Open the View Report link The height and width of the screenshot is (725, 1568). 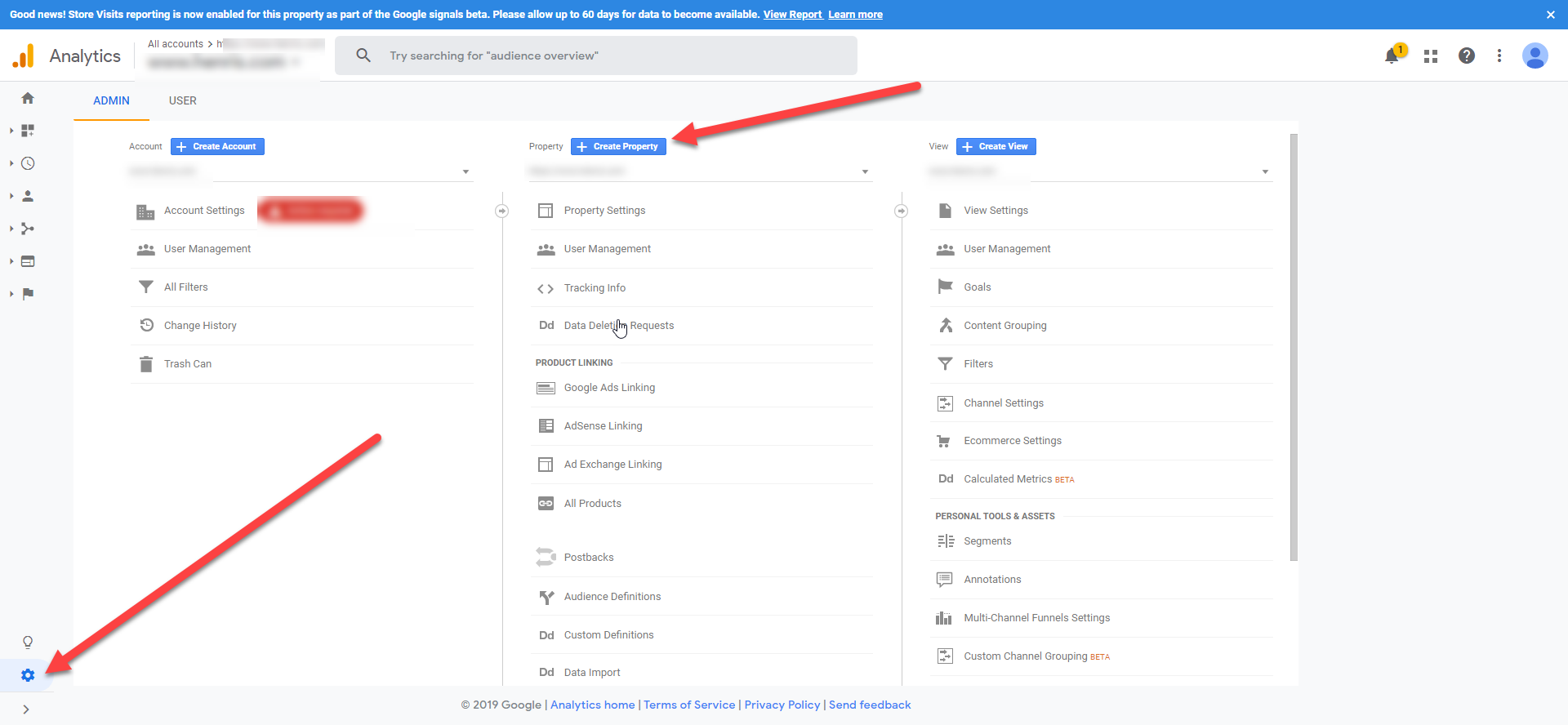(x=793, y=15)
